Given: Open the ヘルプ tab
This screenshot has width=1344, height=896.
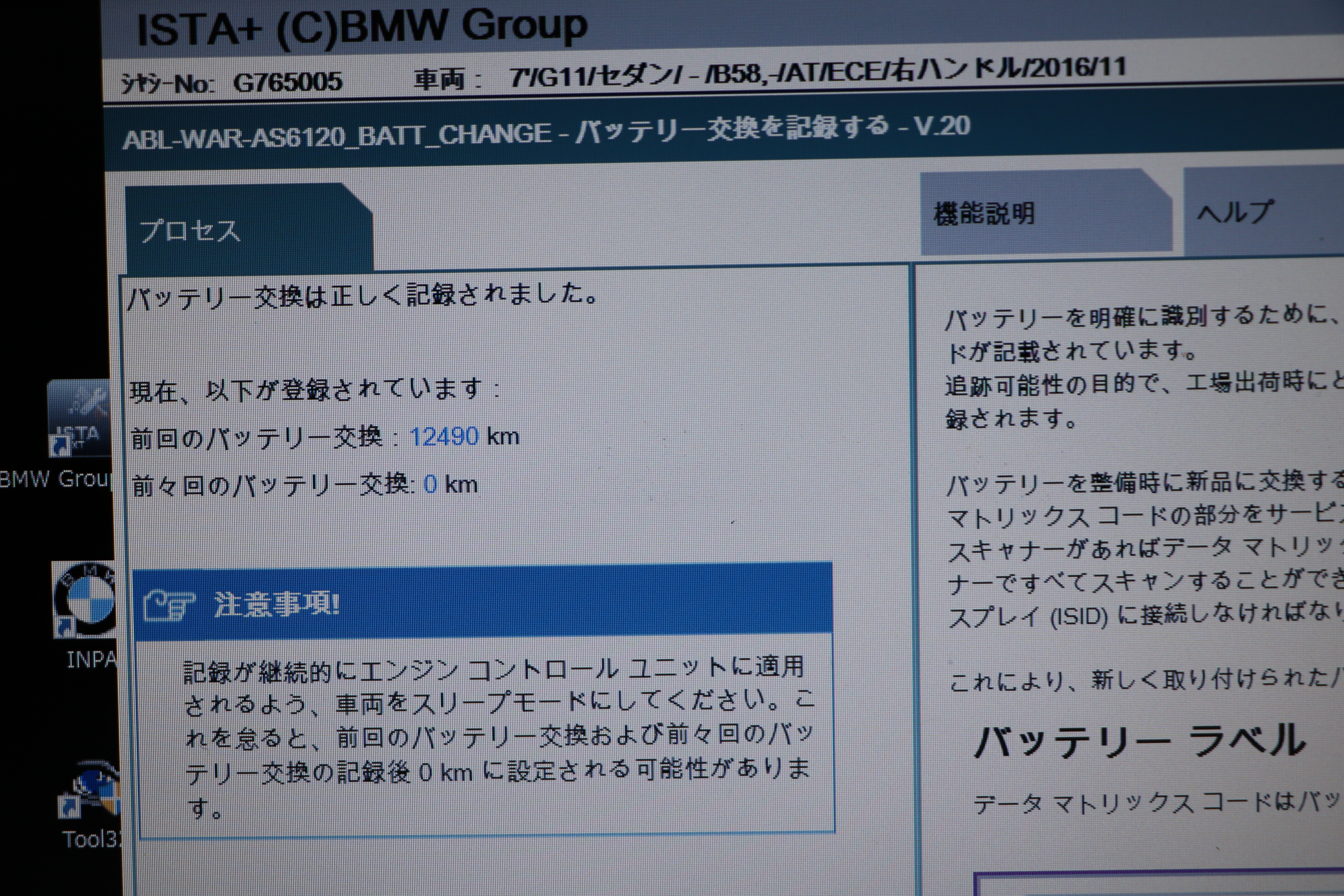Looking at the screenshot, I should coord(1264,211).
